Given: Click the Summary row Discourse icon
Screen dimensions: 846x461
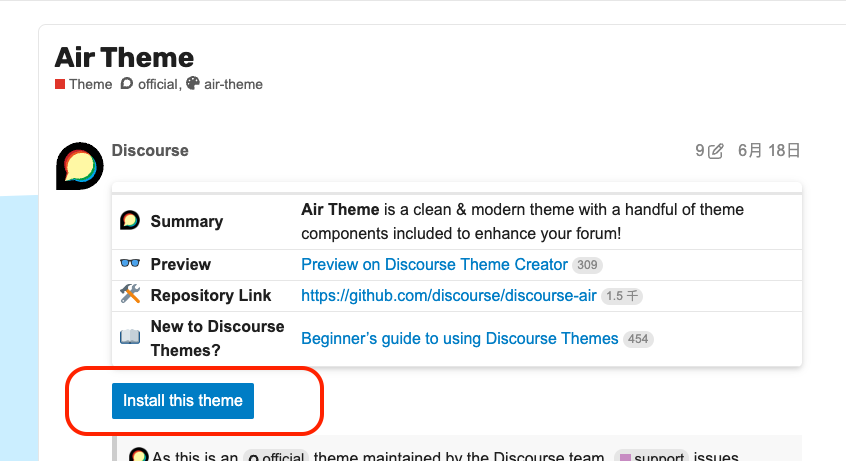Looking at the screenshot, I should click(x=129, y=221).
